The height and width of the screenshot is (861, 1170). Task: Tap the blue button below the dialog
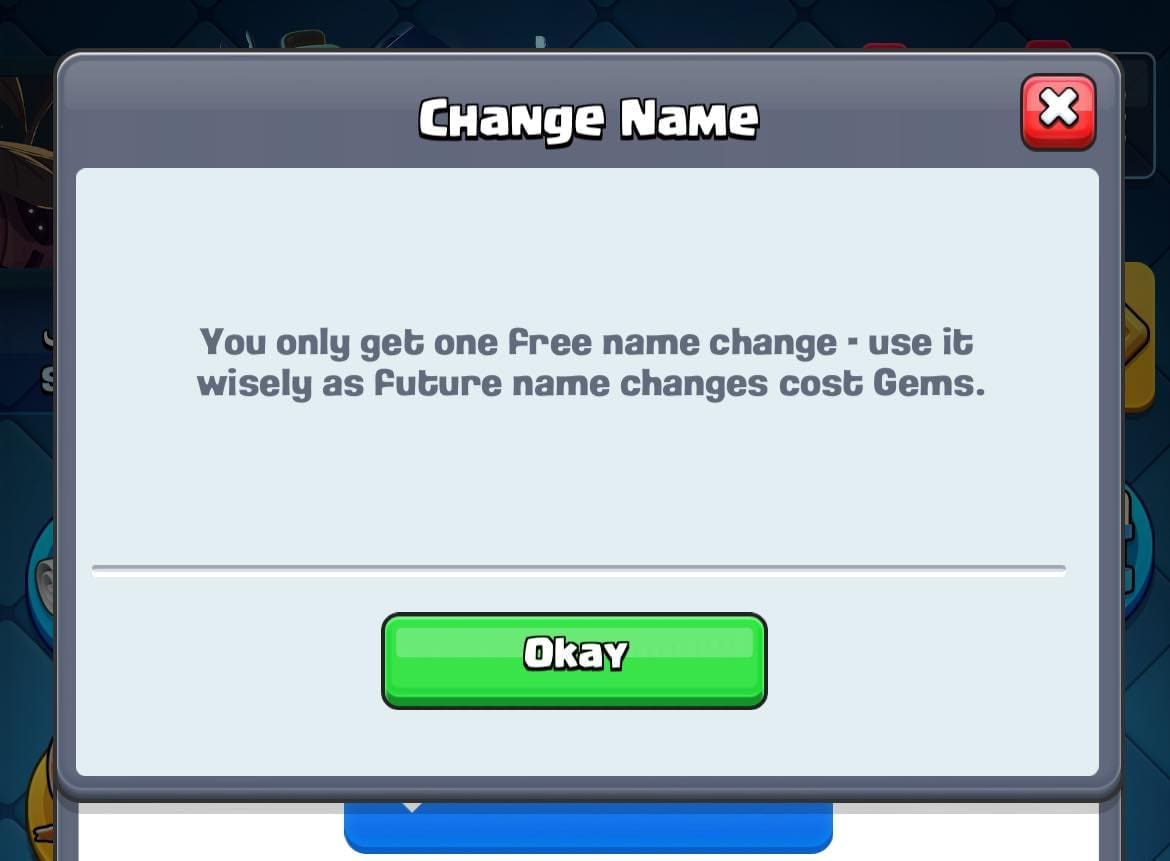click(588, 827)
